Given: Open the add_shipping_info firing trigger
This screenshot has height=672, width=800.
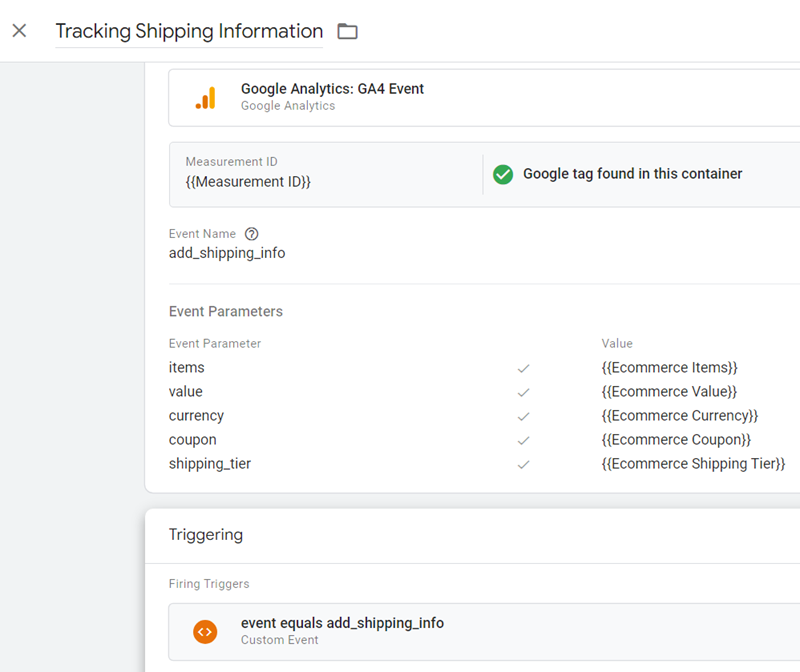Looking at the screenshot, I should (x=342, y=623).
